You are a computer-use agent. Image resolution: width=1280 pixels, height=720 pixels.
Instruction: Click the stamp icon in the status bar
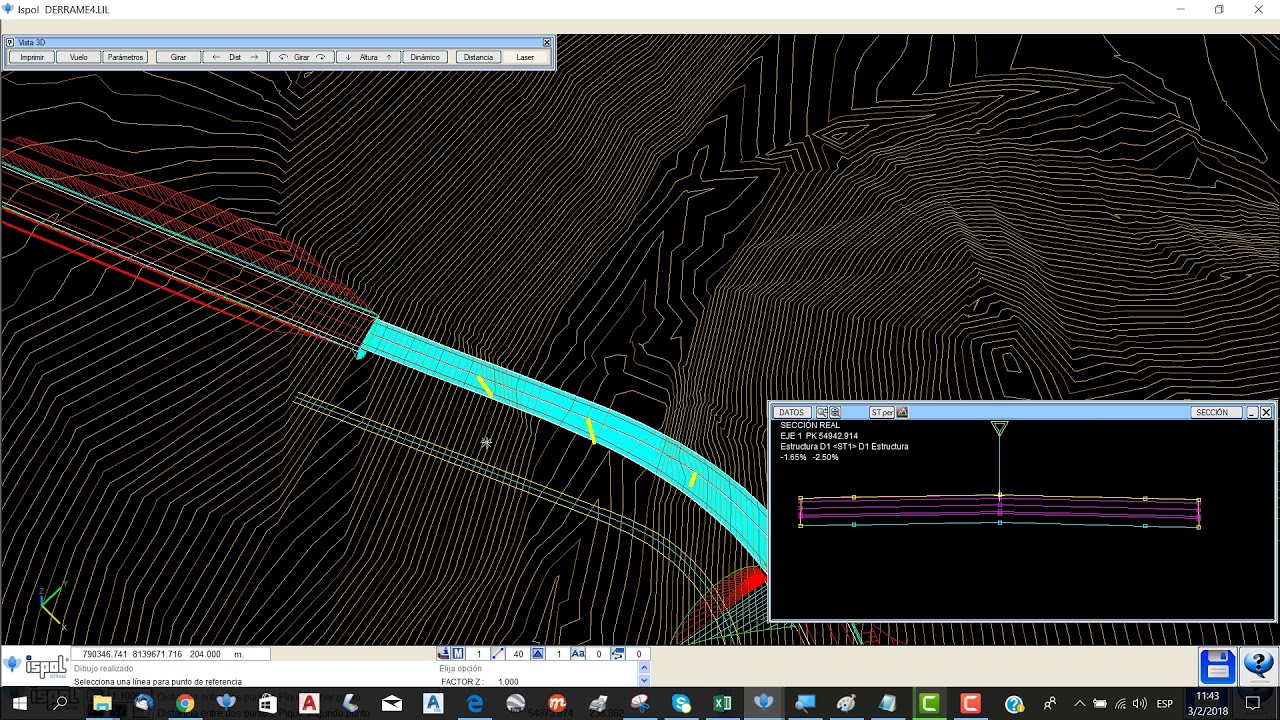[444, 654]
